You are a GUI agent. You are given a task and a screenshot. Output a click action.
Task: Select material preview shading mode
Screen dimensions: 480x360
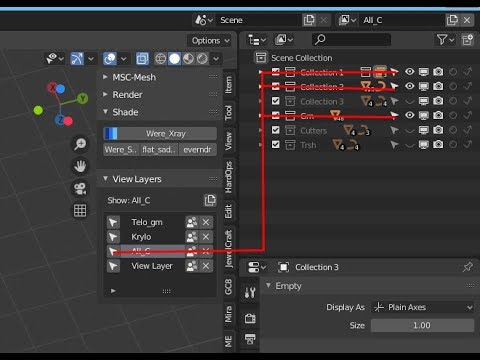pos(188,59)
